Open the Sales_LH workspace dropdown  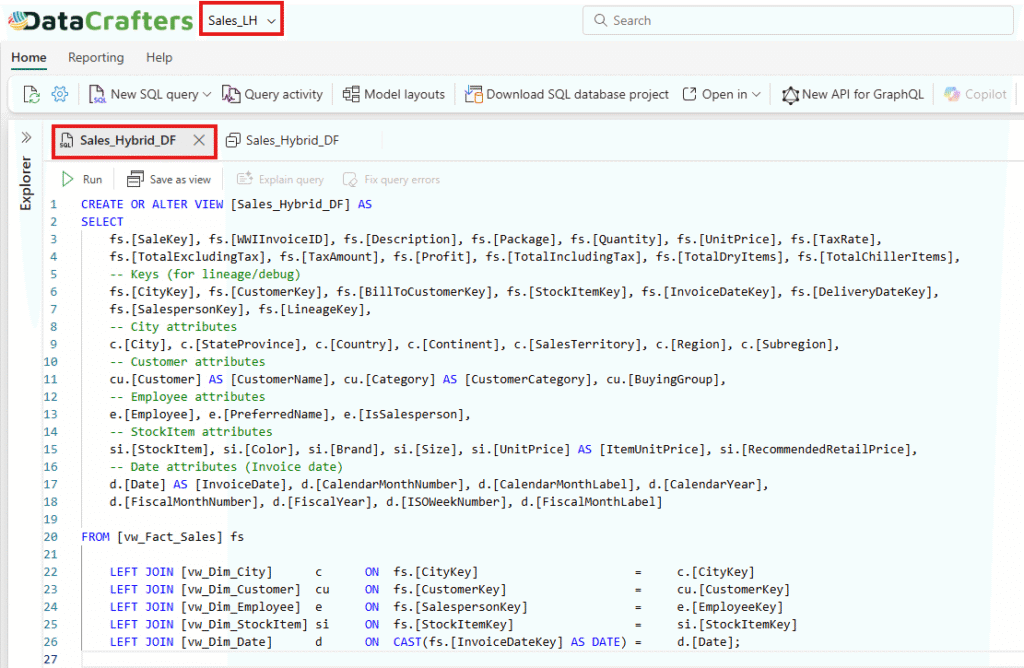(x=241, y=21)
